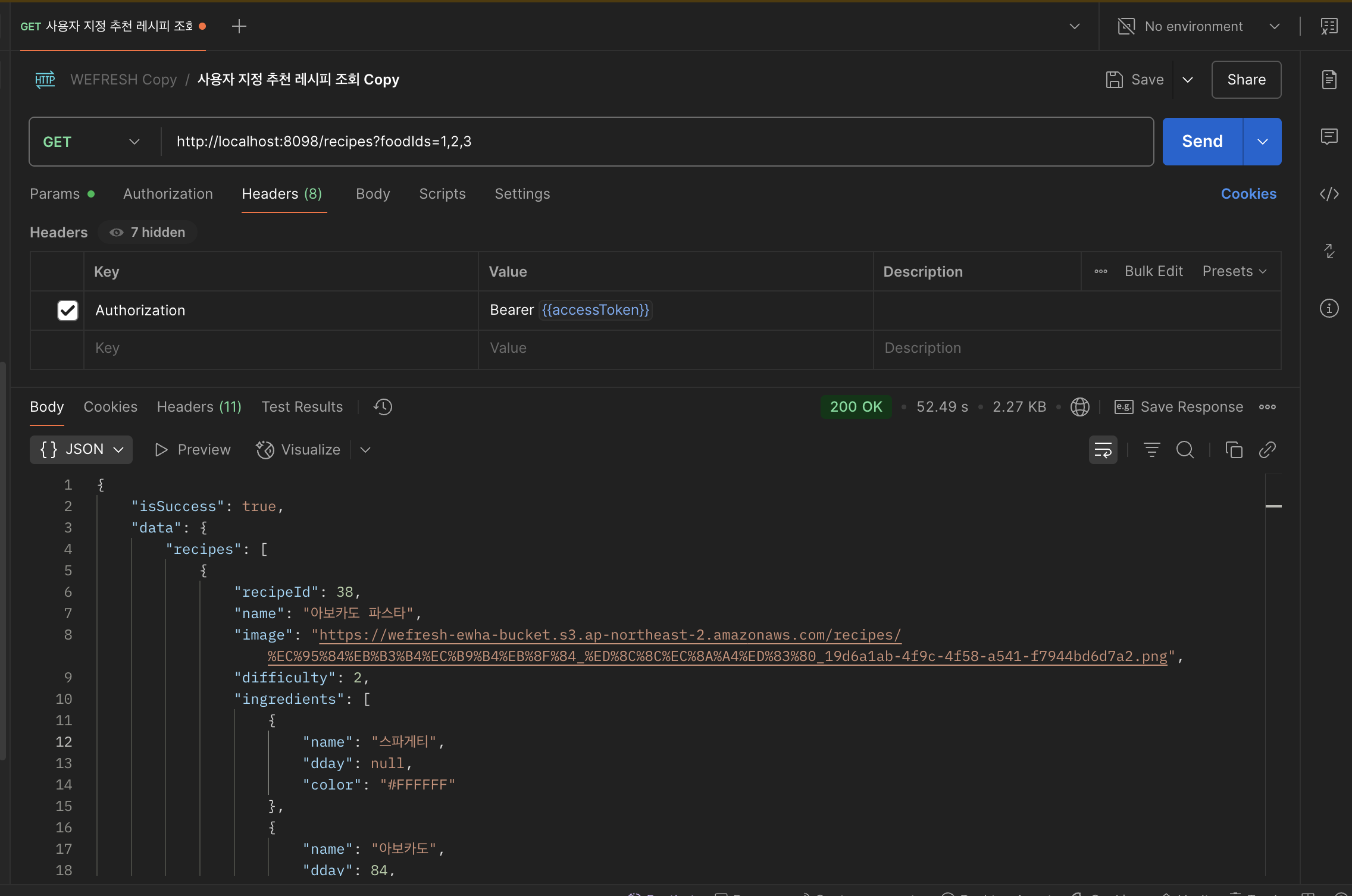The width and height of the screenshot is (1352, 896).
Task: Click the response history clock icon
Action: tap(383, 407)
